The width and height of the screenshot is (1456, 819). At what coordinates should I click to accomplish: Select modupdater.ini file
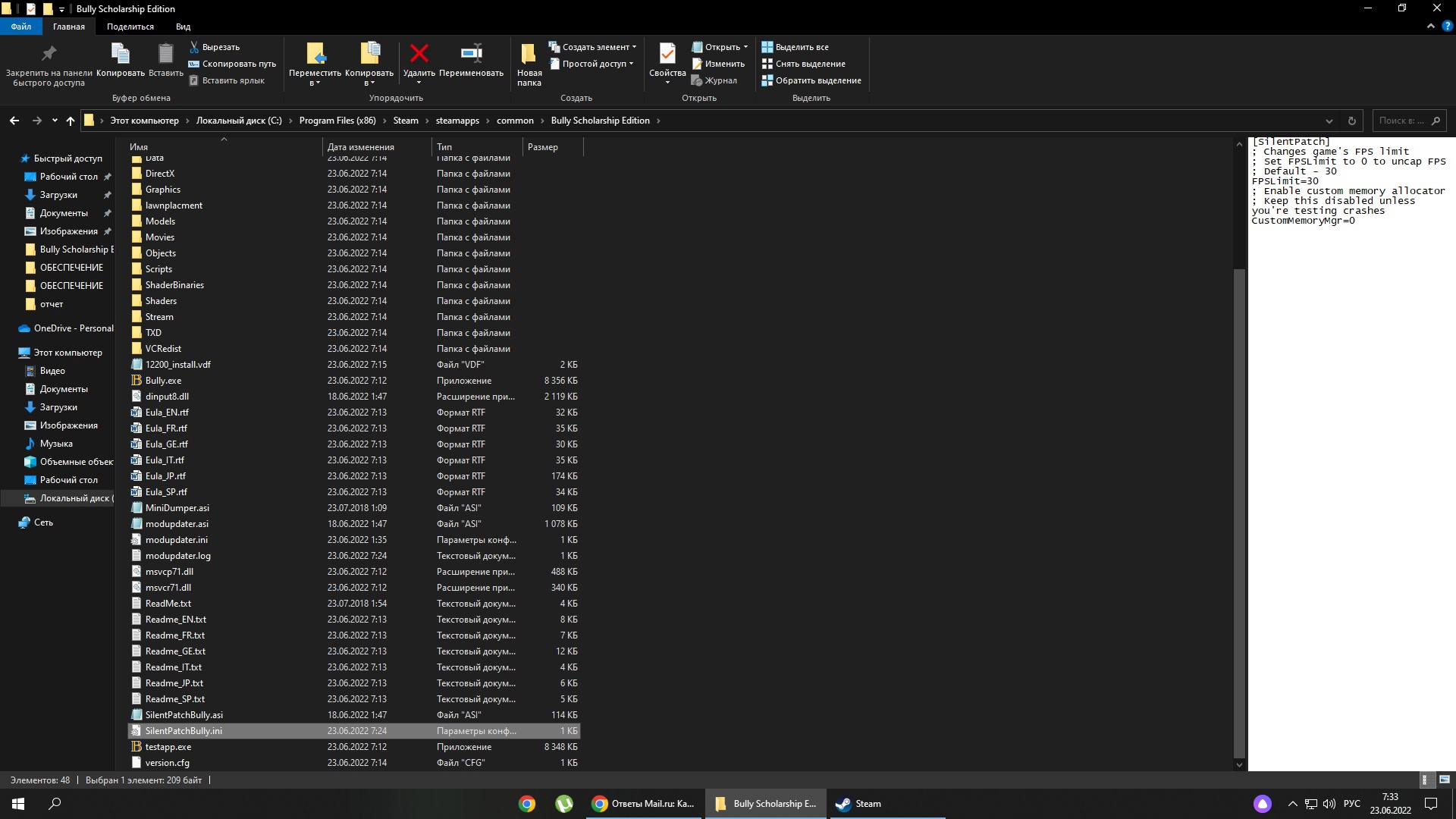point(354,540)
